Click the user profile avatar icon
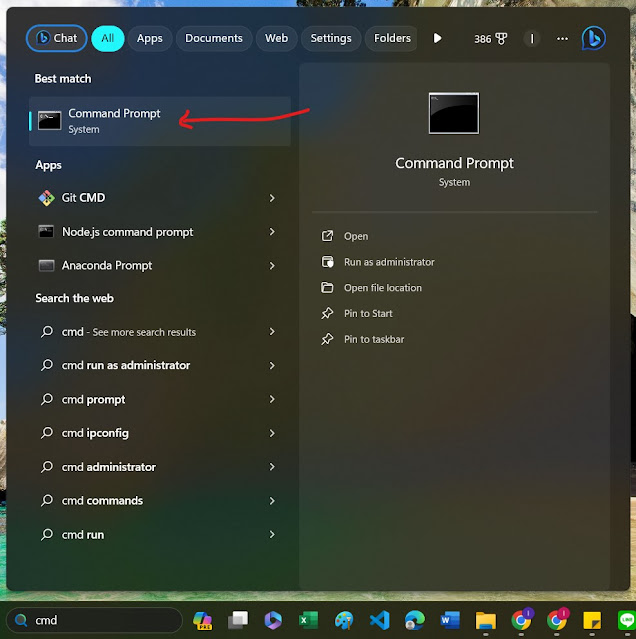The height and width of the screenshot is (639, 636). coord(532,39)
